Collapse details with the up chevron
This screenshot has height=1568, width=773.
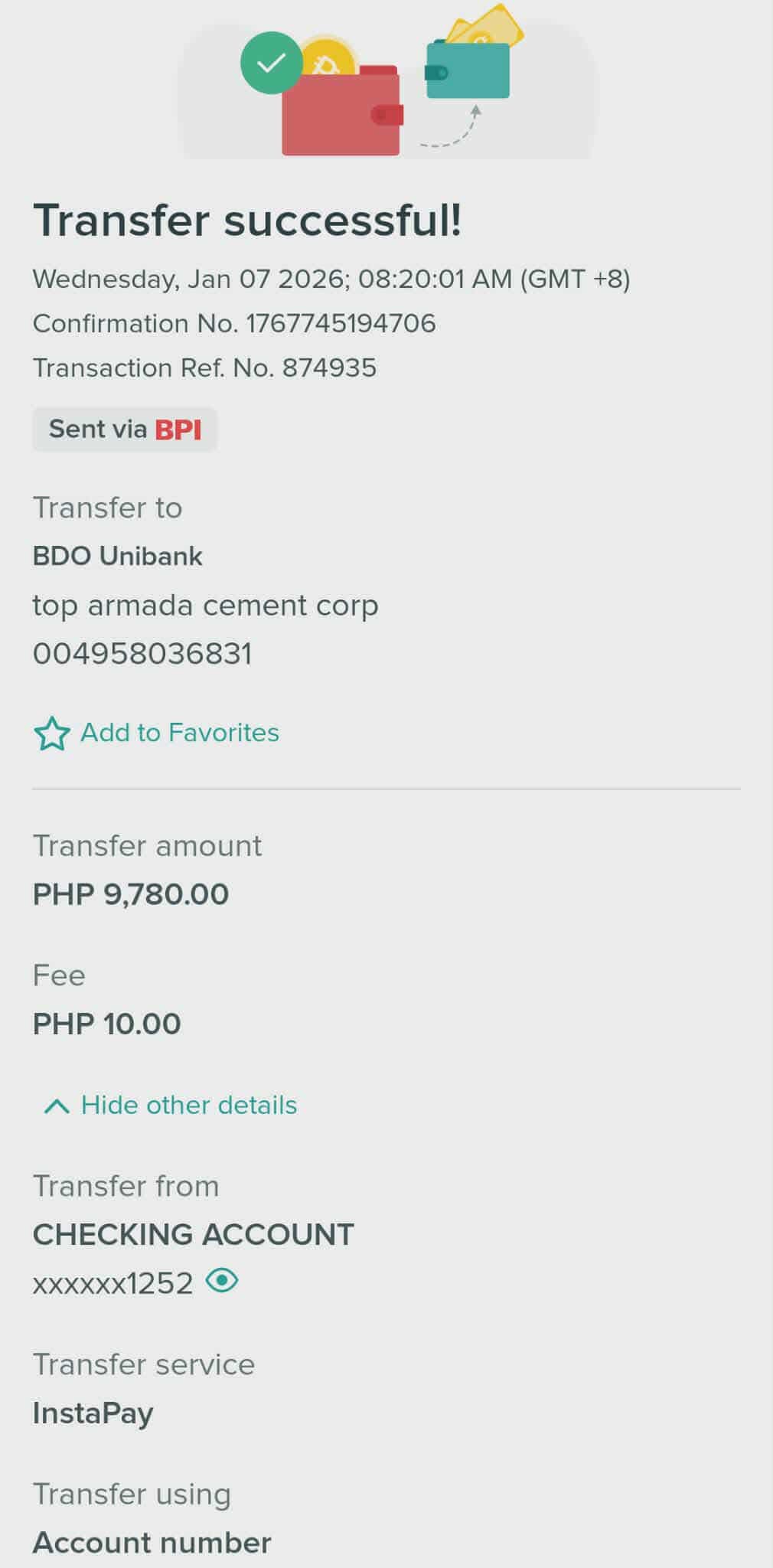[x=57, y=1106]
